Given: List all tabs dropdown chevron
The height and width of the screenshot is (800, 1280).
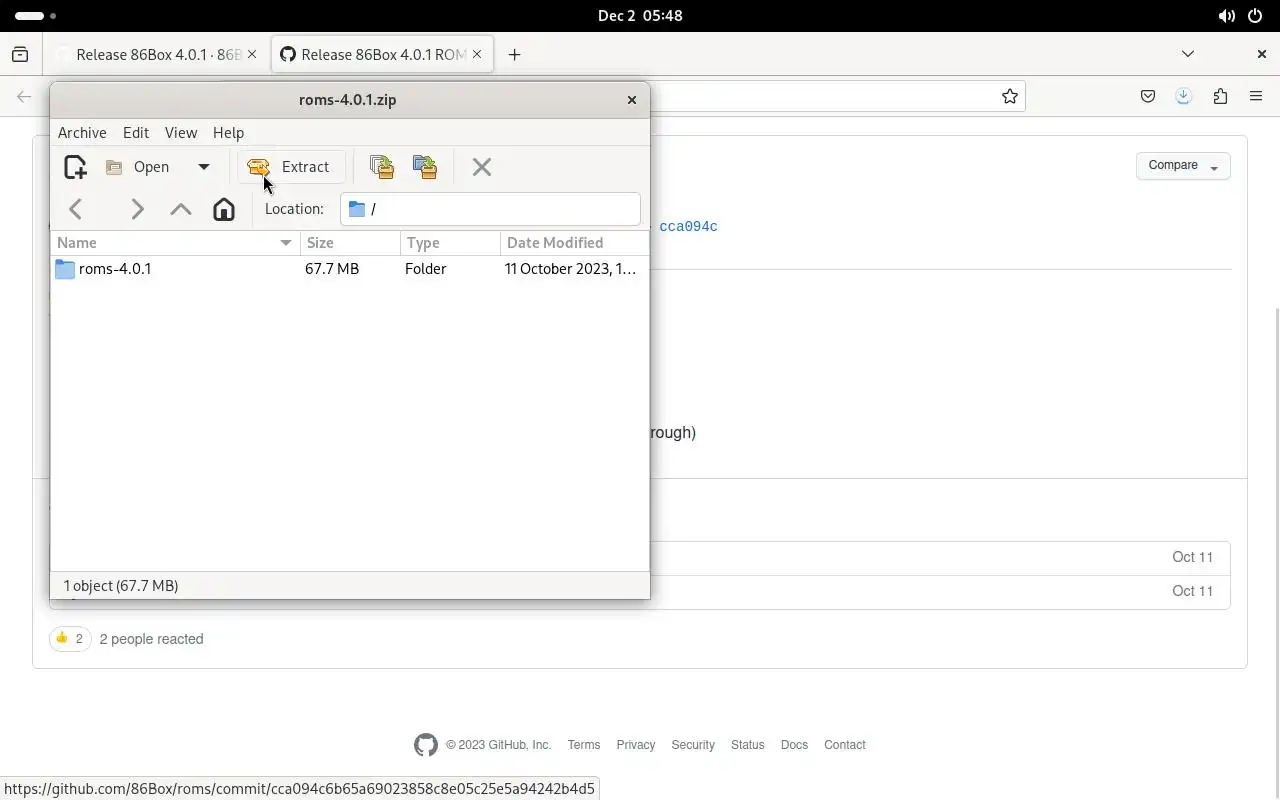Looking at the screenshot, I should click(x=1188, y=54).
